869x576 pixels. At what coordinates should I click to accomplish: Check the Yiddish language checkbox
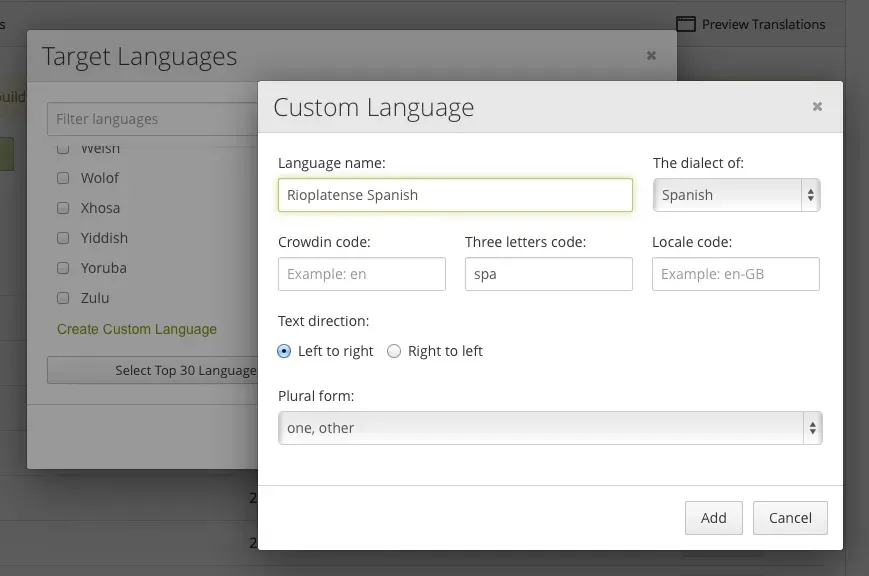(62, 237)
